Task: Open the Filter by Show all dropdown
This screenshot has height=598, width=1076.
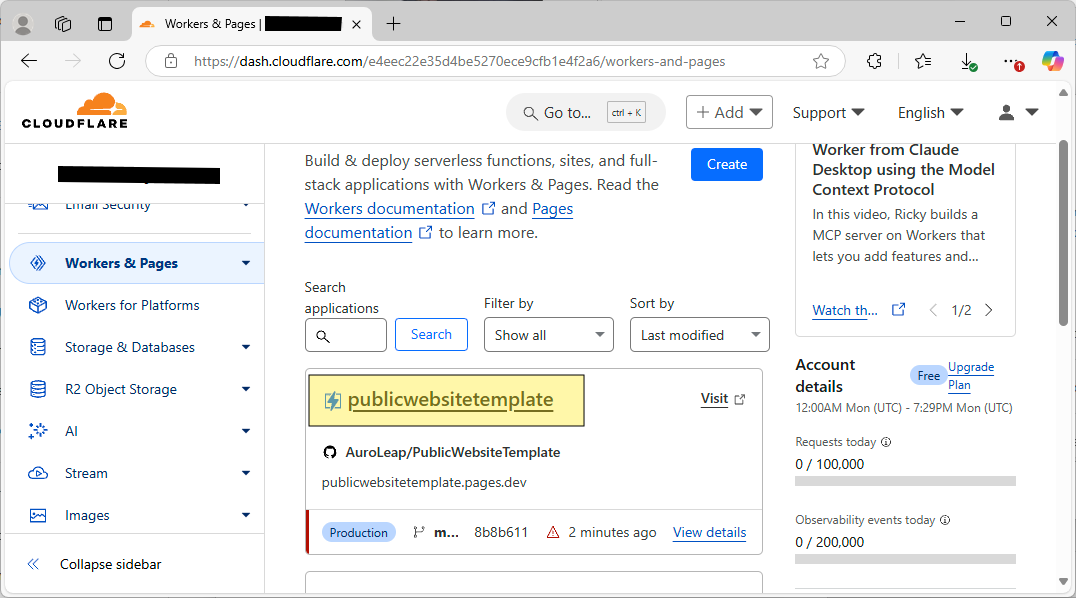Action: click(548, 335)
